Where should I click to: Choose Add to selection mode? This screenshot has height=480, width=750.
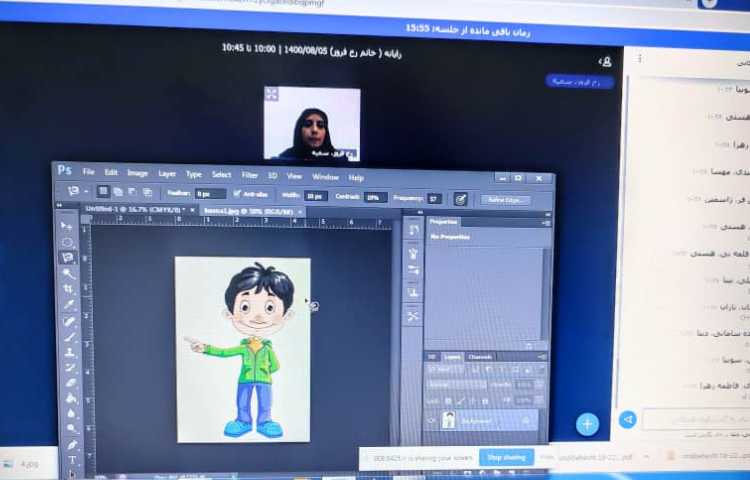[118, 192]
